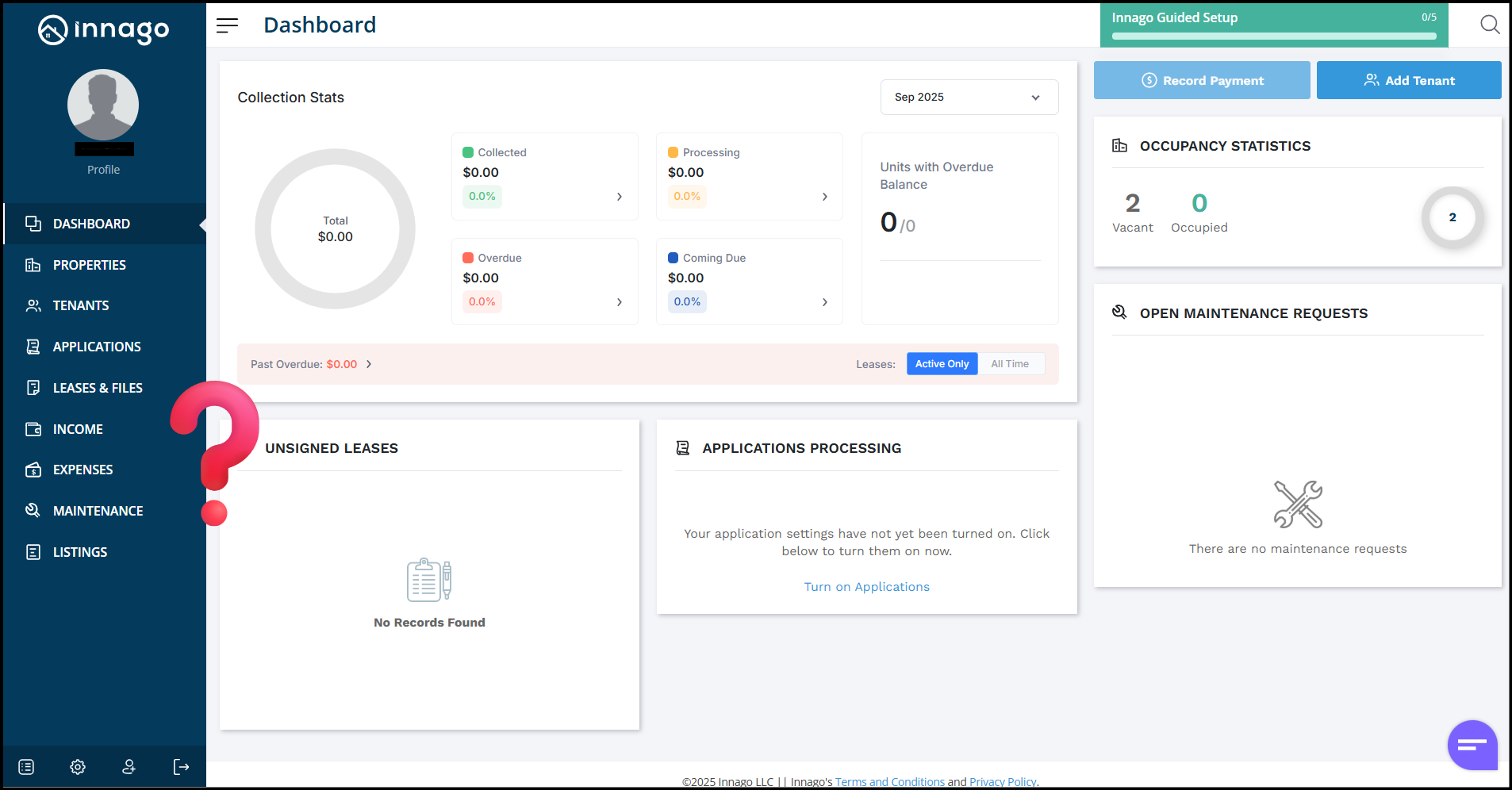The width and height of the screenshot is (1512, 790).
Task: Go to Properties in sidebar
Action: [x=89, y=265]
